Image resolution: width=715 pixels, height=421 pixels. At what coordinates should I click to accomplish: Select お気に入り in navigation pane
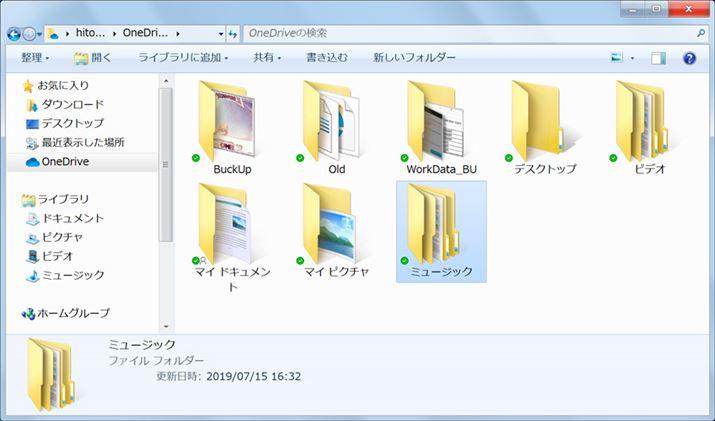pos(57,85)
